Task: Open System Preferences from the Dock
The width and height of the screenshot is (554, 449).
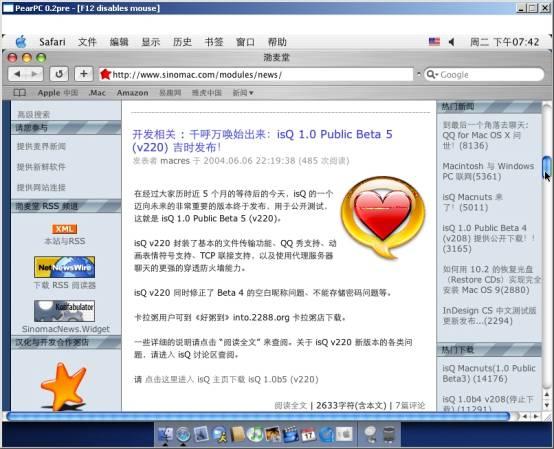Action: tap(344, 434)
